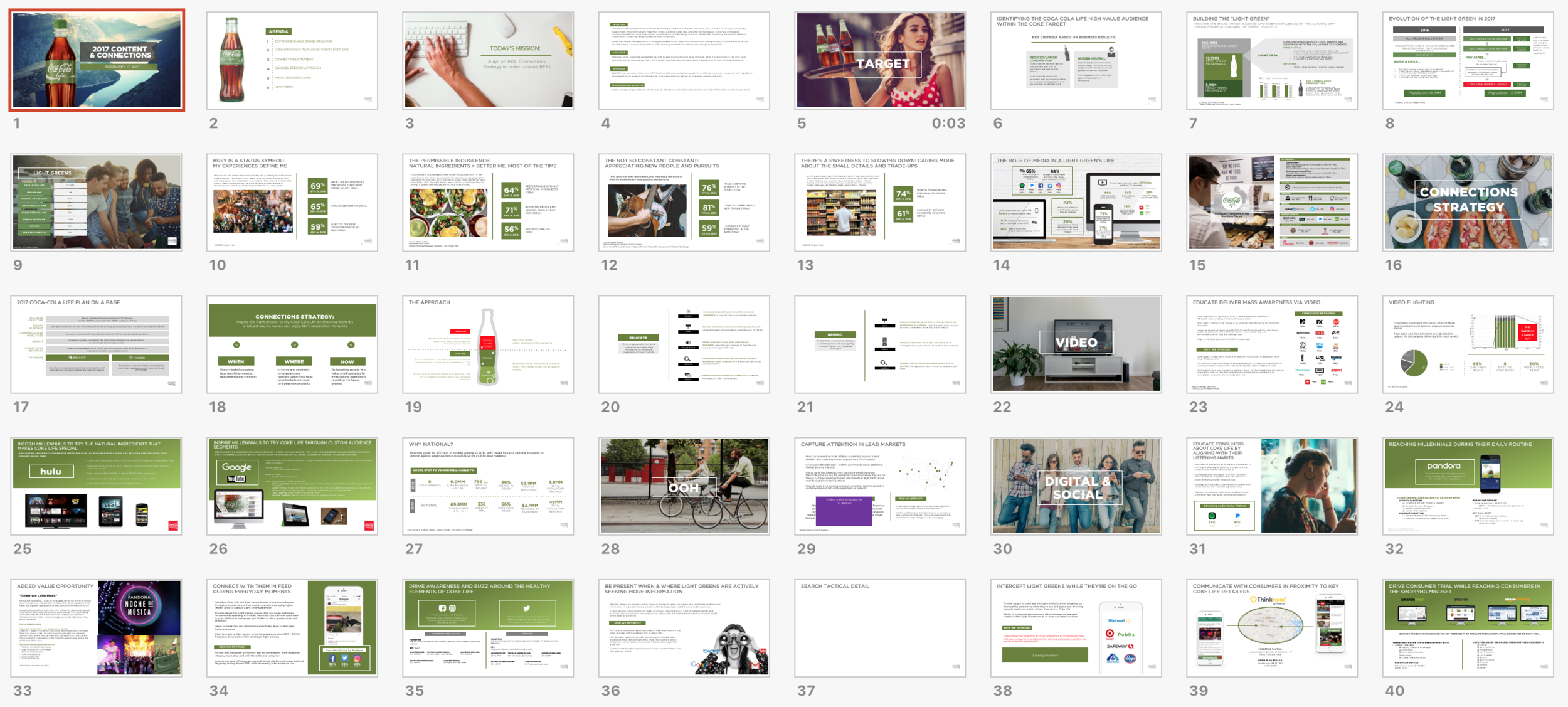Pick The Not So Constant Constant slide
1568x707 pixels.
click(684, 203)
